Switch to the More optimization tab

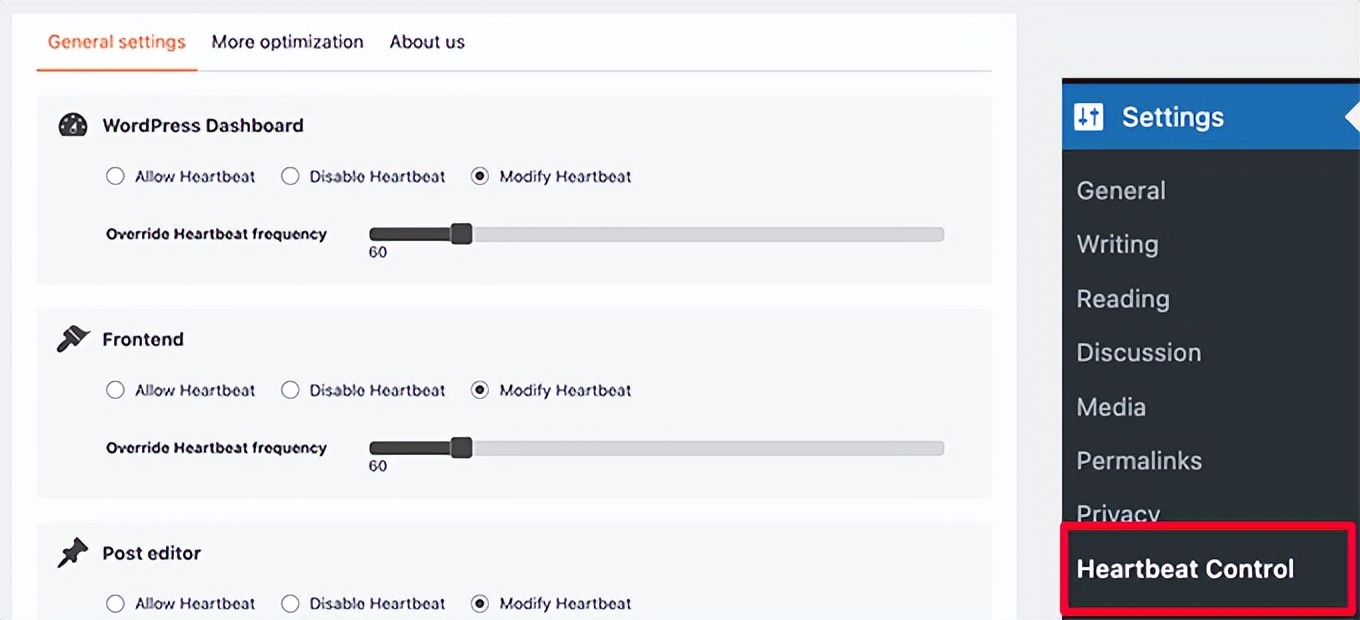(x=287, y=42)
